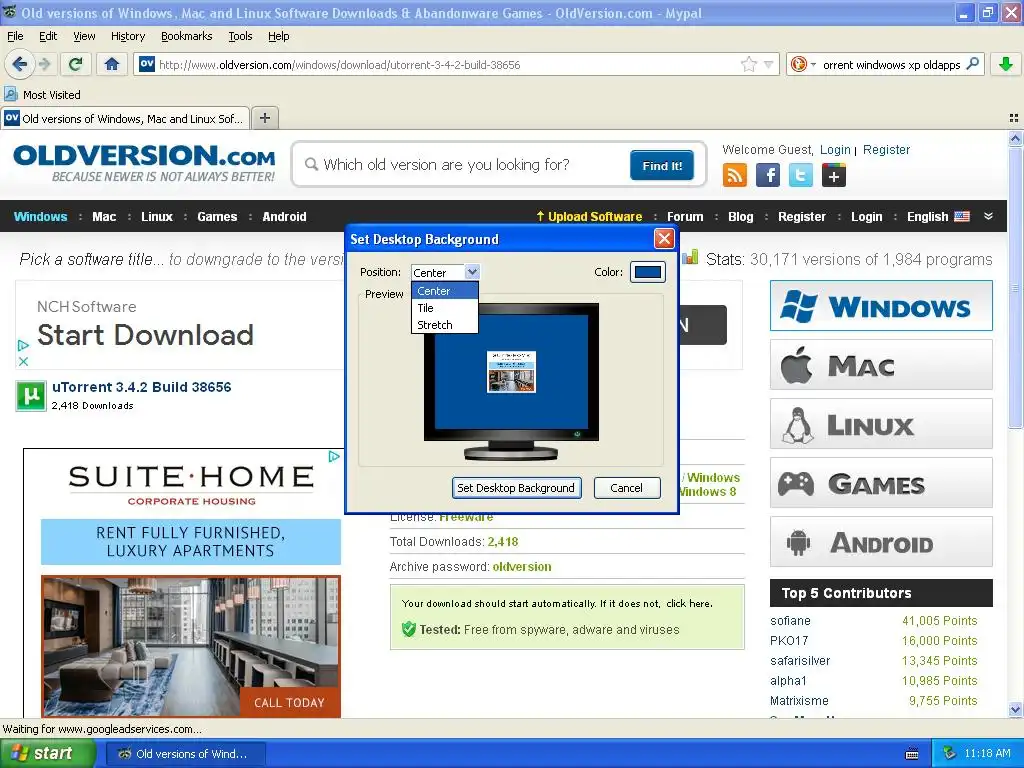The height and width of the screenshot is (768, 1024).
Task: Click the Upload Software link
Action: pos(590,217)
